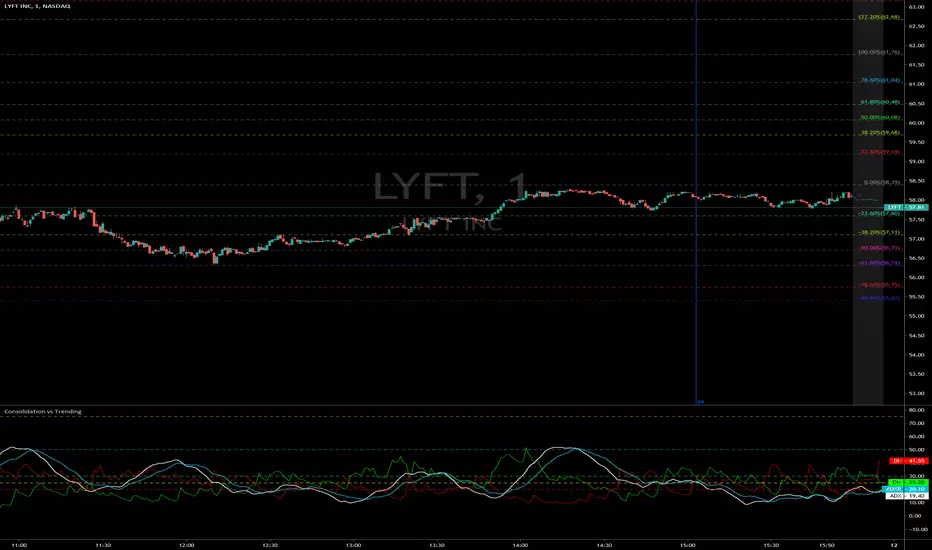The height and width of the screenshot is (550, 932).
Task: Click the 11:30 time axis label
Action: tap(103, 545)
